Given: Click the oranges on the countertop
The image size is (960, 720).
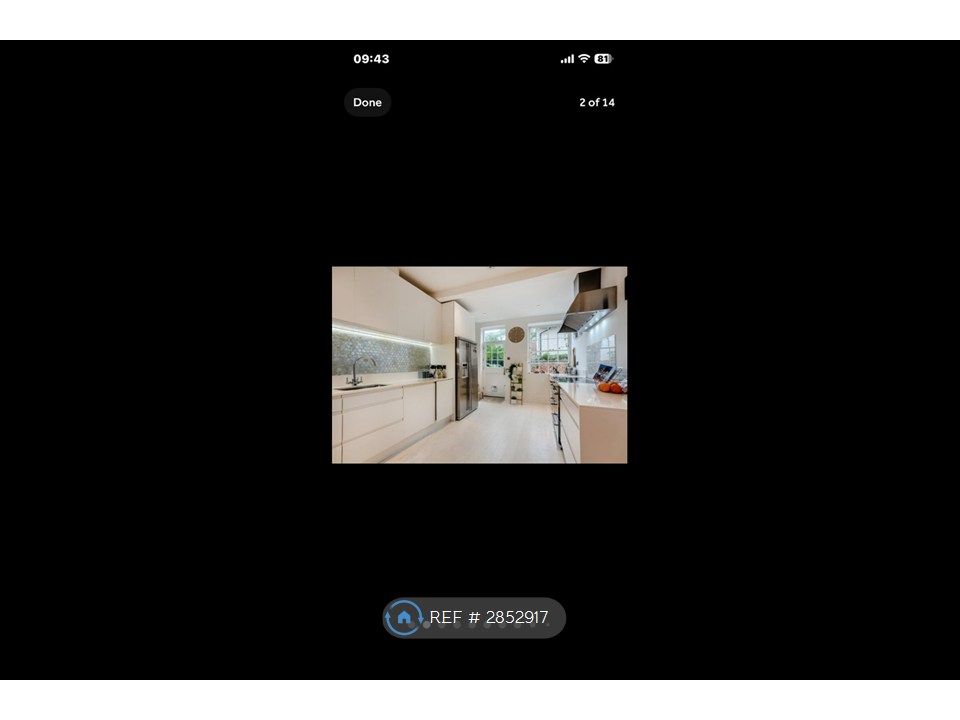Looking at the screenshot, I should (610, 387).
